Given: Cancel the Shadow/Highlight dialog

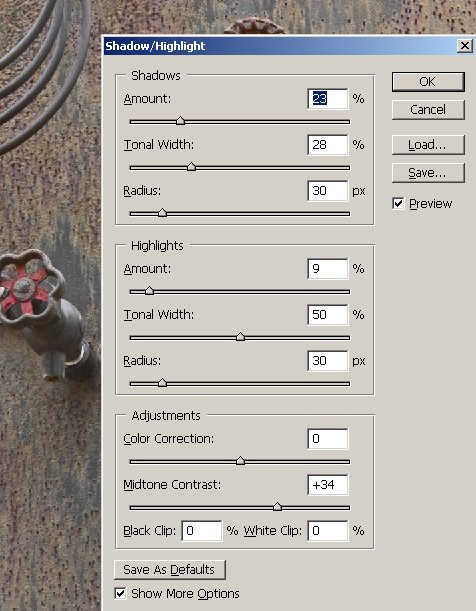Looking at the screenshot, I should pyautogui.click(x=428, y=110).
